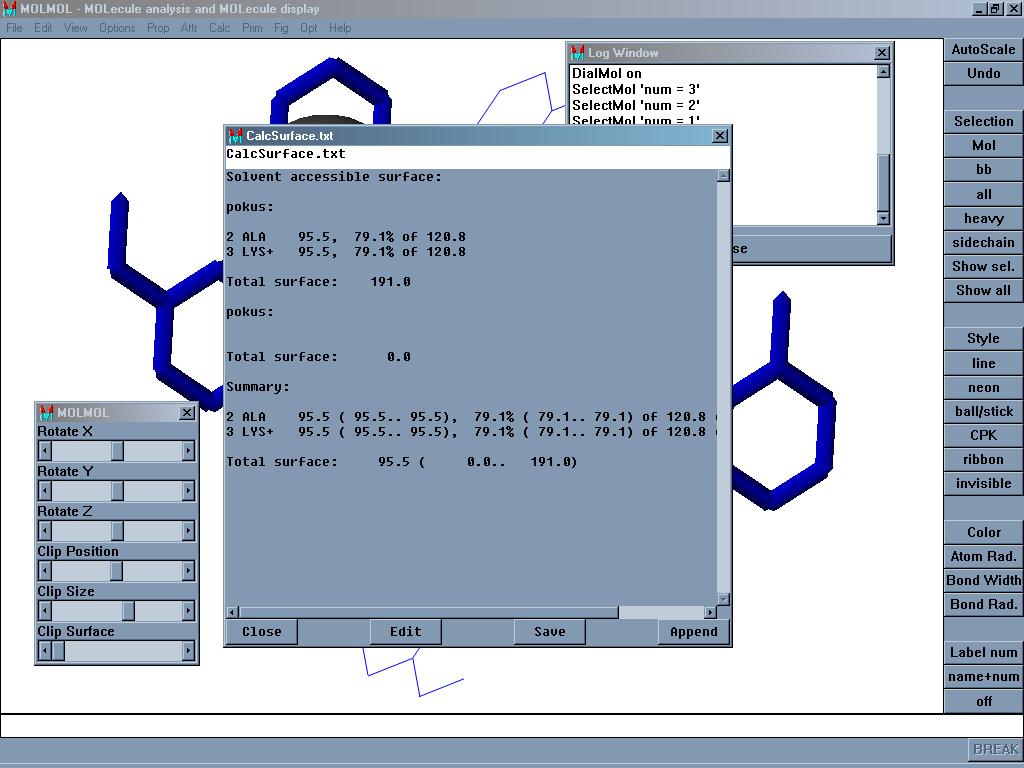Viewport: 1024px width, 768px height.
Task: Apply ribbon style
Action: 983,459
